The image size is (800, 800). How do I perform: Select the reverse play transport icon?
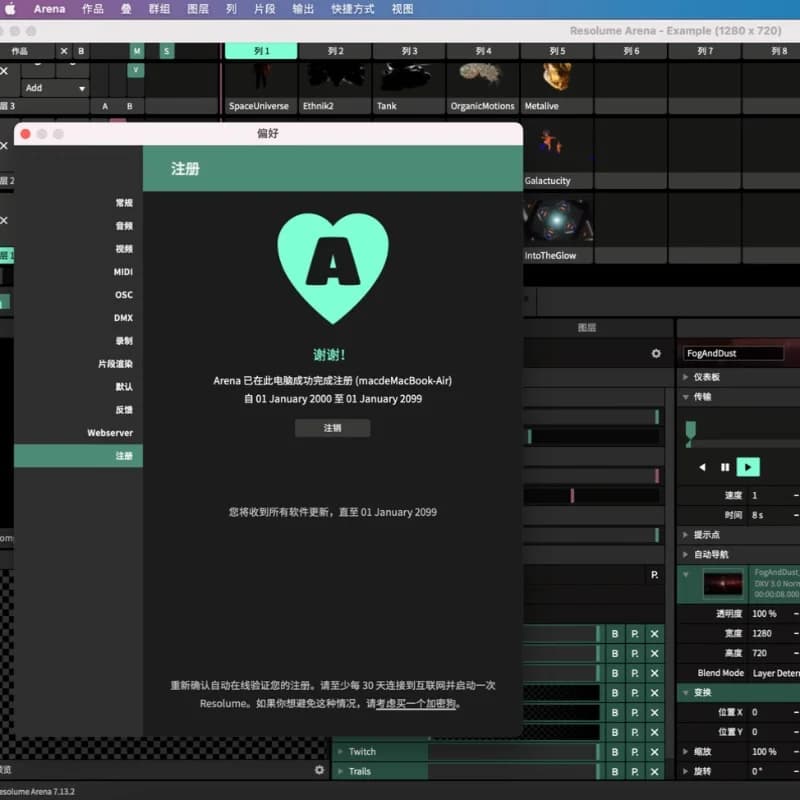[702, 467]
